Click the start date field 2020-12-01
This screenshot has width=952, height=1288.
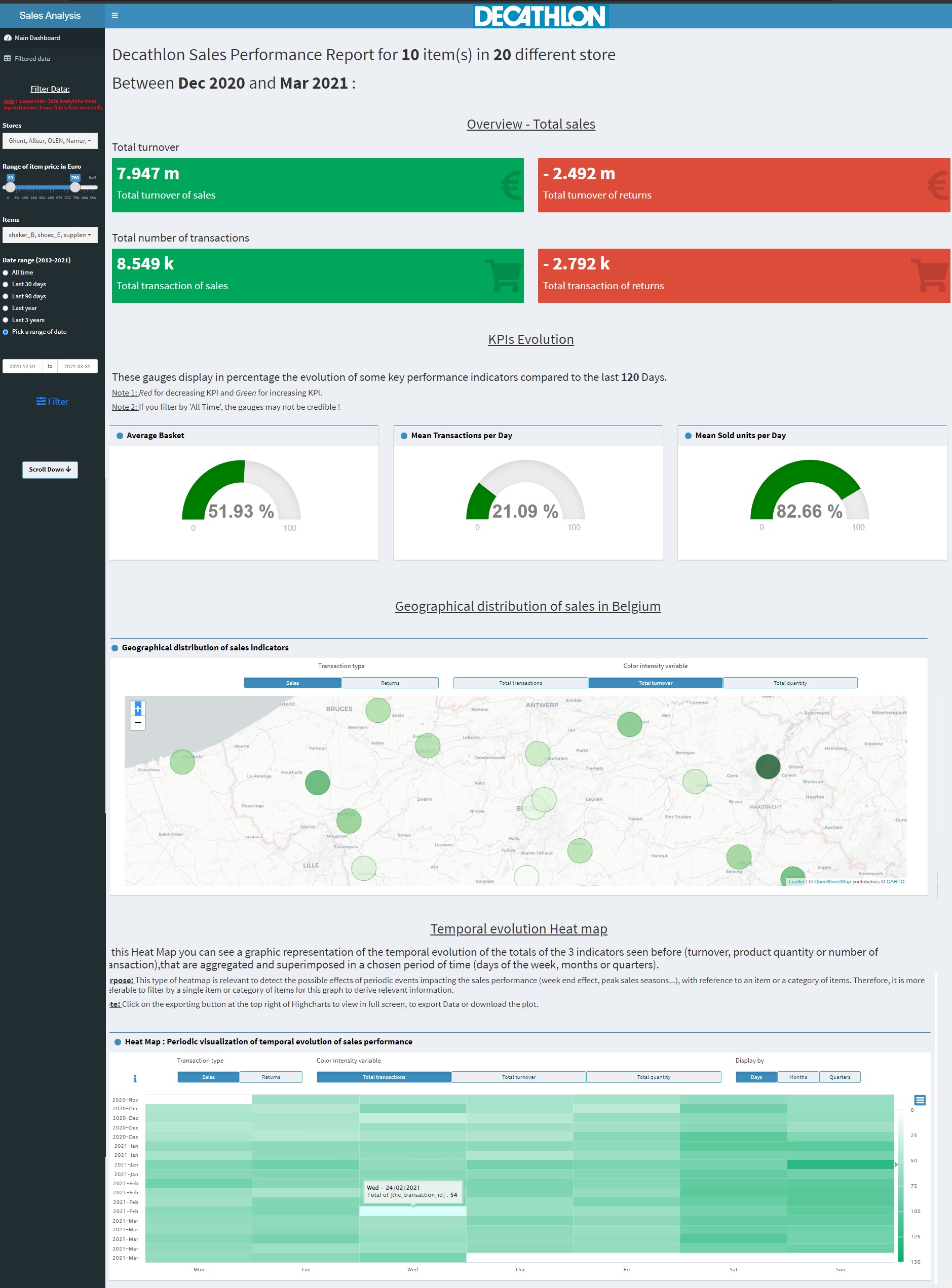click(x=22, y=366)
